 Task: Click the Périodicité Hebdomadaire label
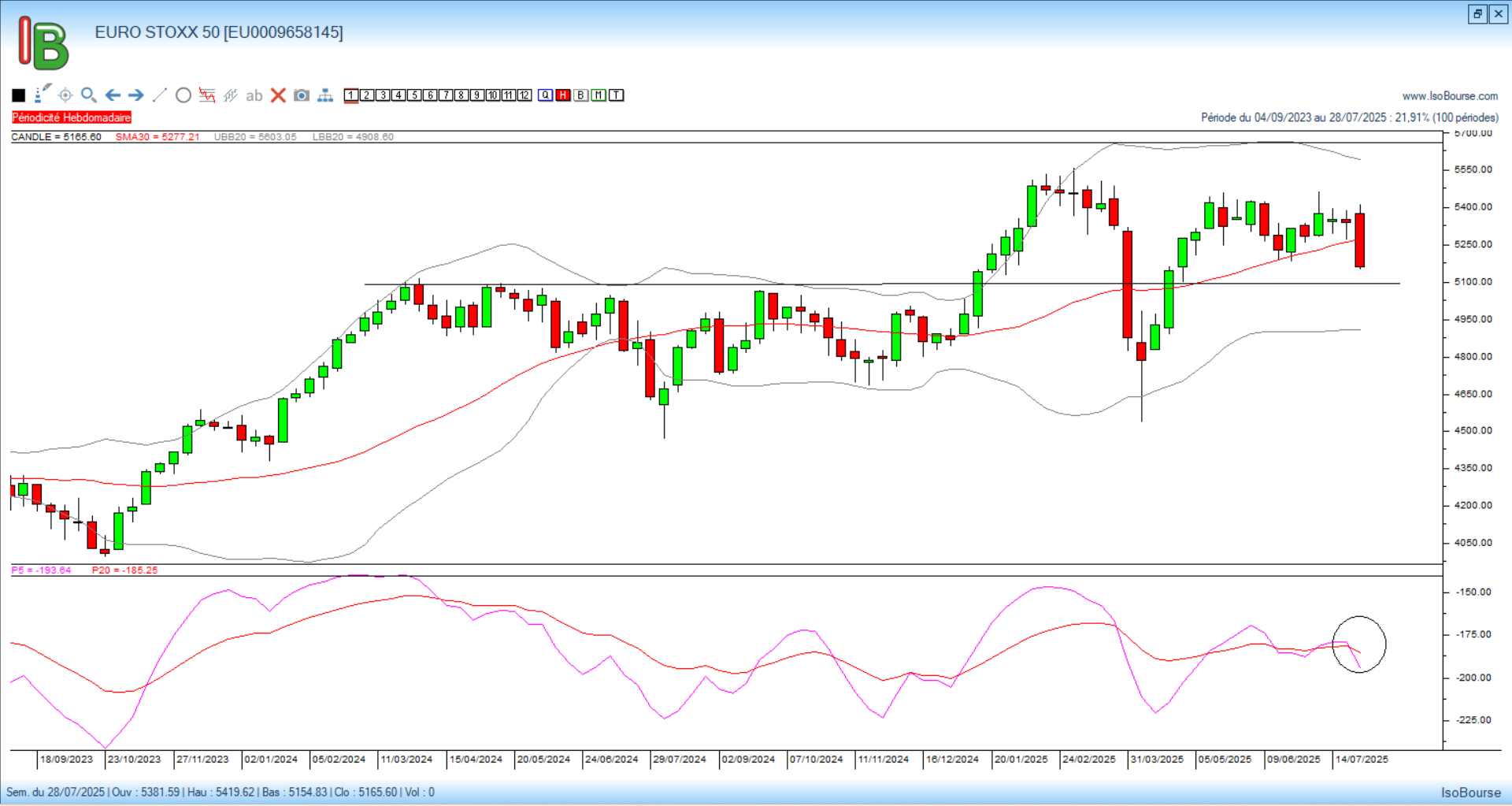pos(72,117)
